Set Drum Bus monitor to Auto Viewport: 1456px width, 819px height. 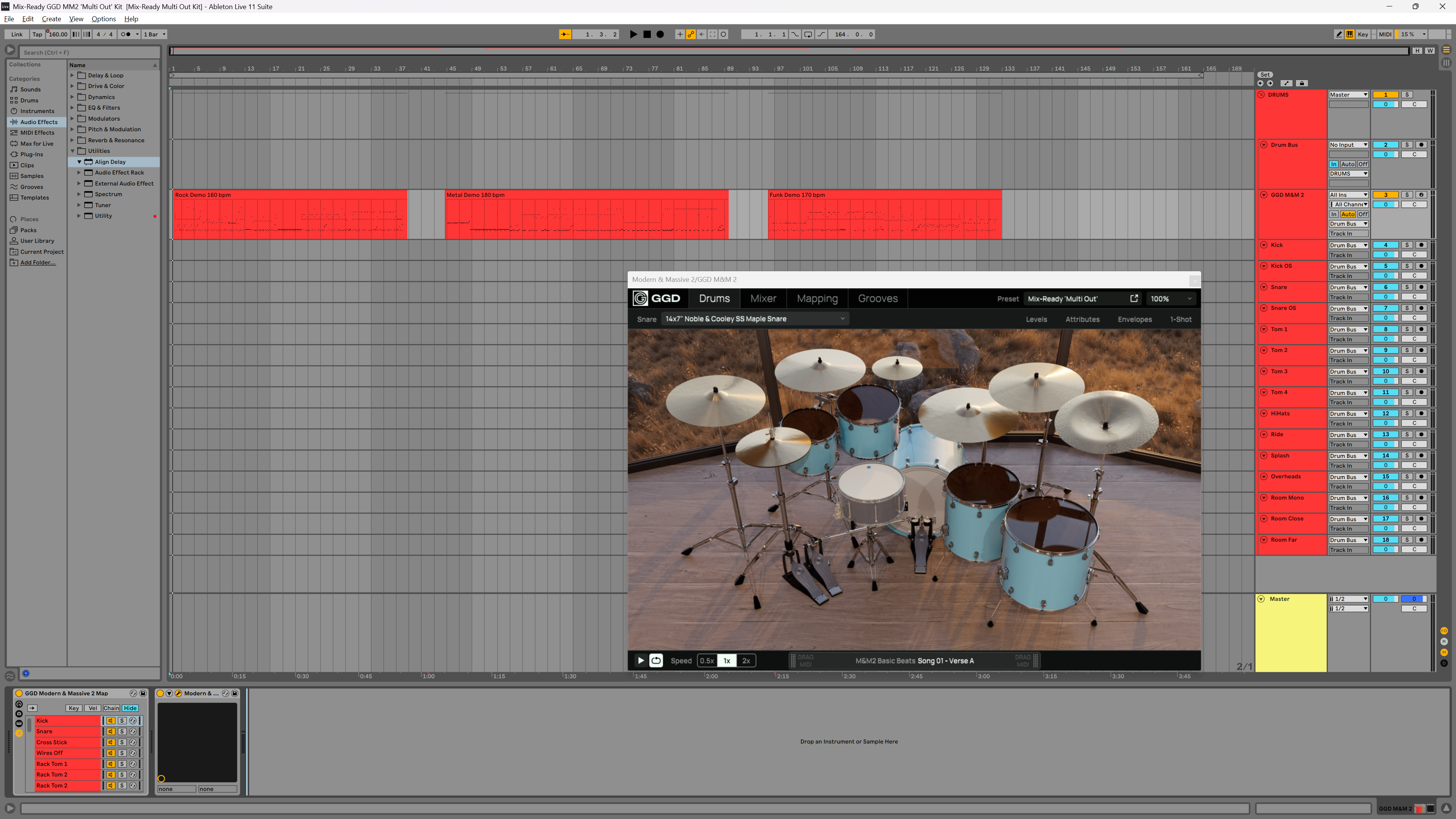click(1348, 164)
